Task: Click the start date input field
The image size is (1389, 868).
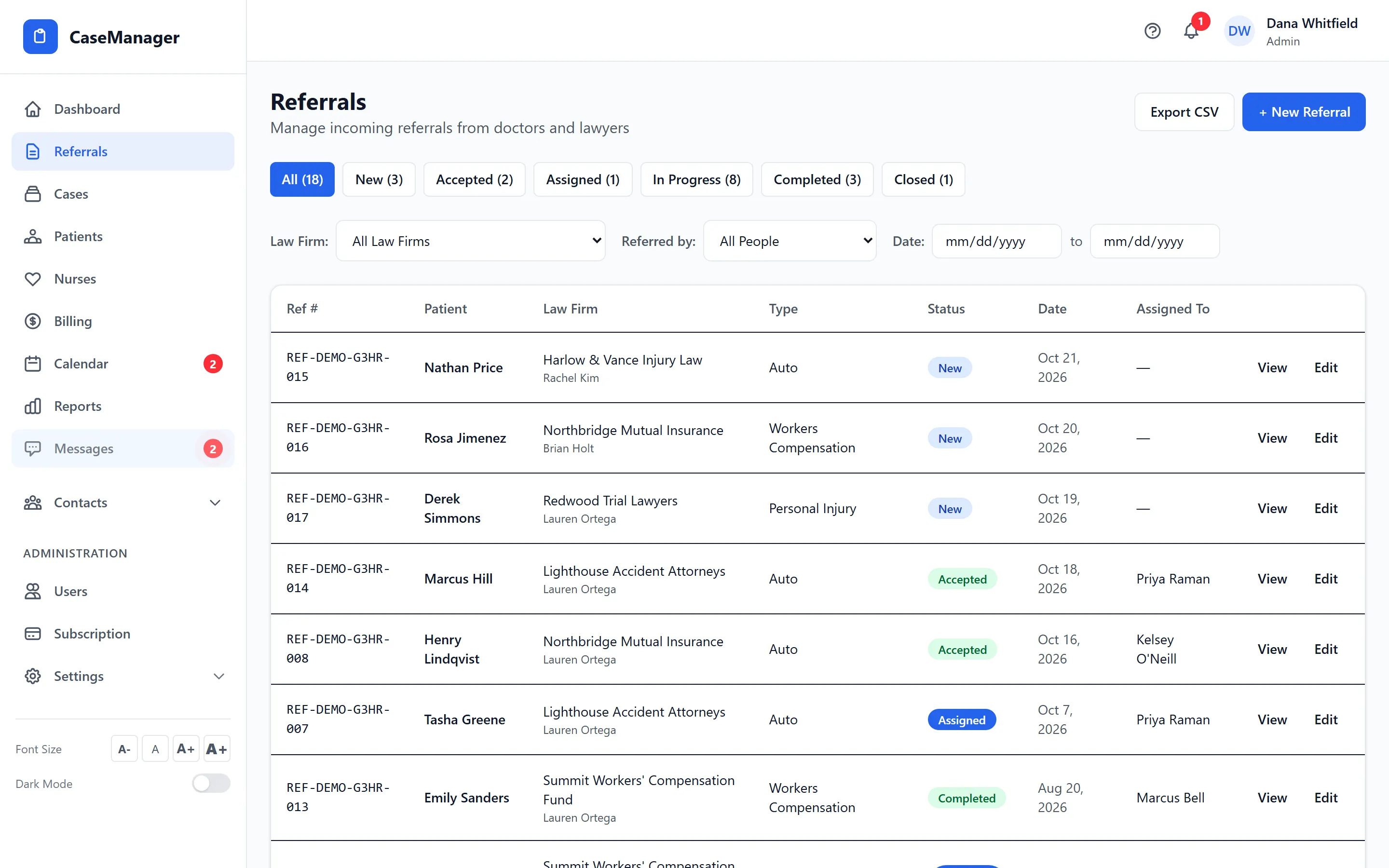Action: (x=996, y=241)
